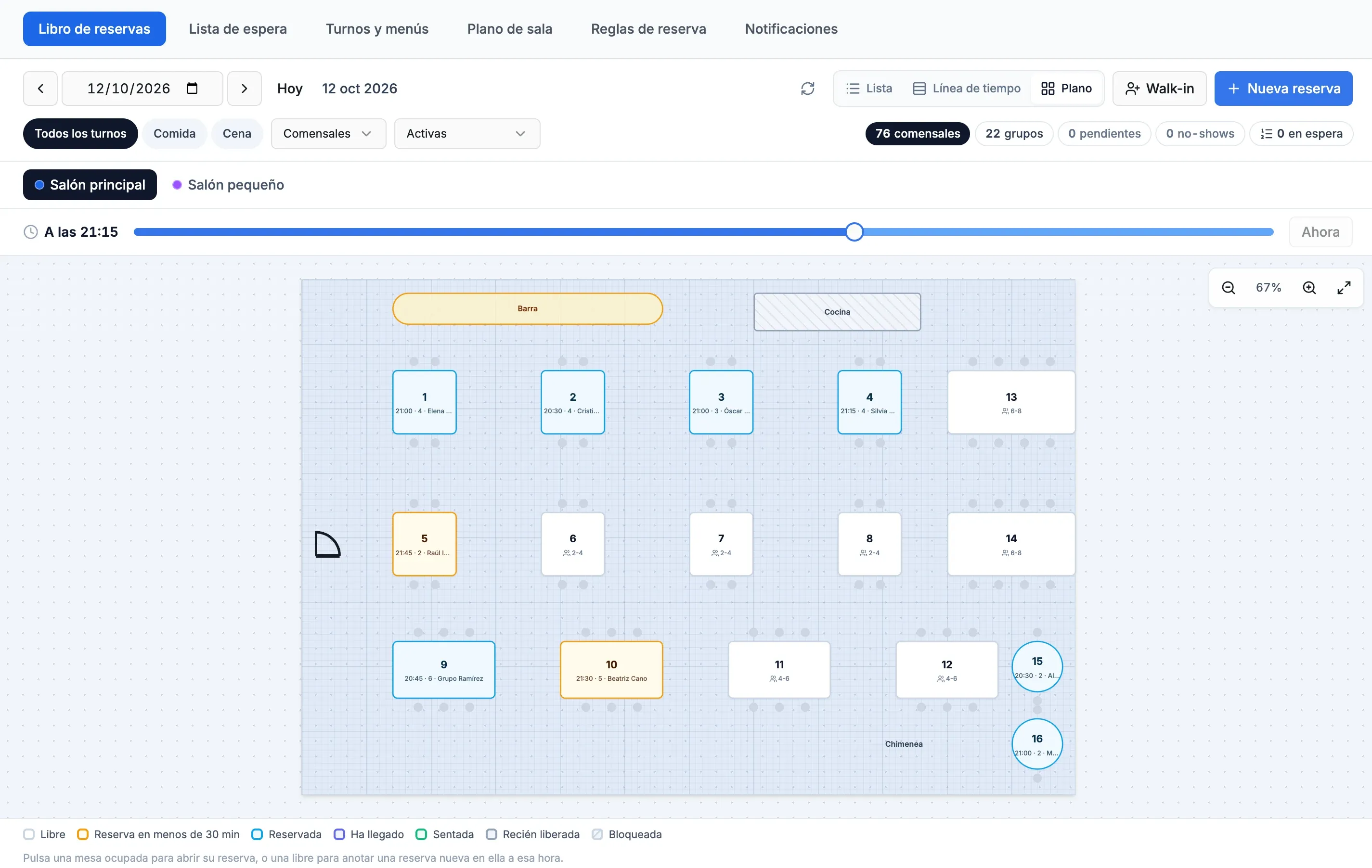1372x868 pixels.
Task: Click the date input field 12/10/2026
Action: tap(142, 88)
